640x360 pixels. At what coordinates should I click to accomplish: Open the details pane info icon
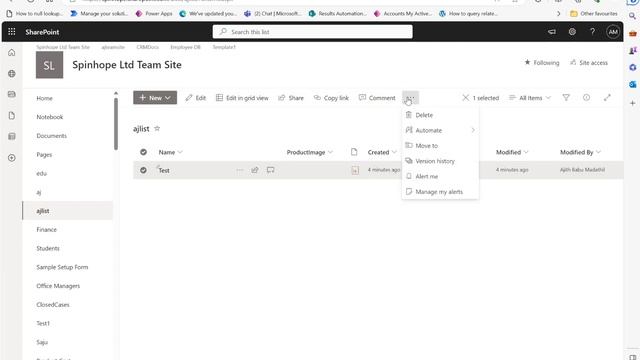(587, 98)
